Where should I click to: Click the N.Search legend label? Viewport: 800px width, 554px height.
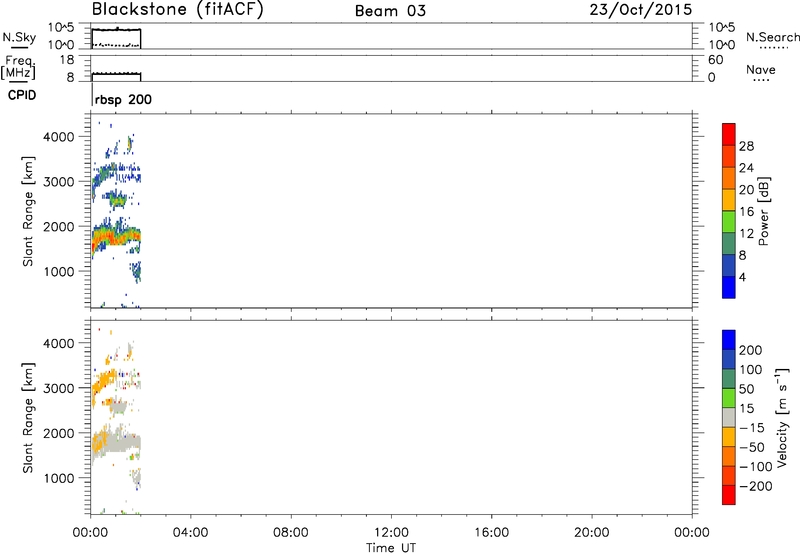pyautogui.click(x=773, y=37)
